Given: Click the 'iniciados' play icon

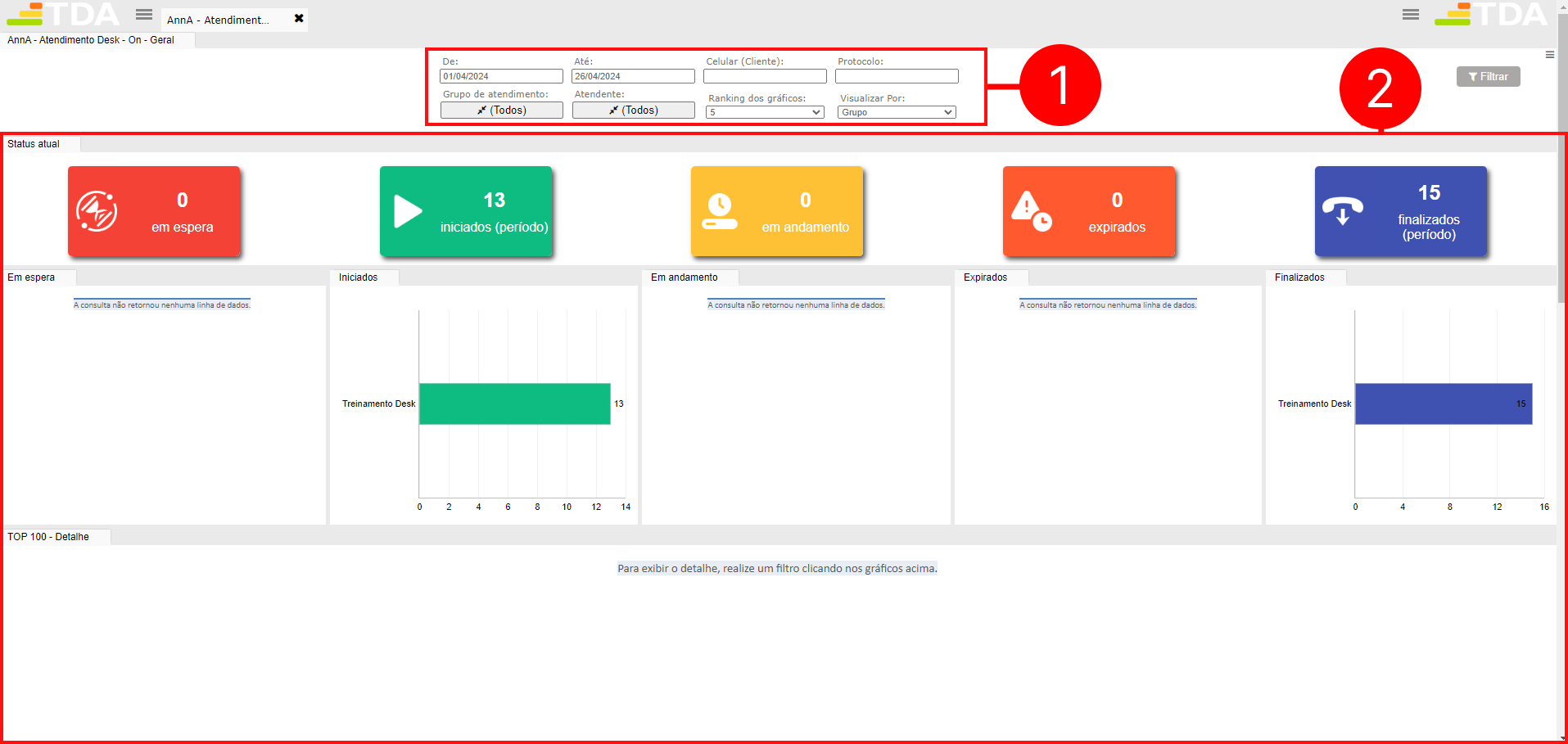Looking at the screenshot, I should 408,211.
